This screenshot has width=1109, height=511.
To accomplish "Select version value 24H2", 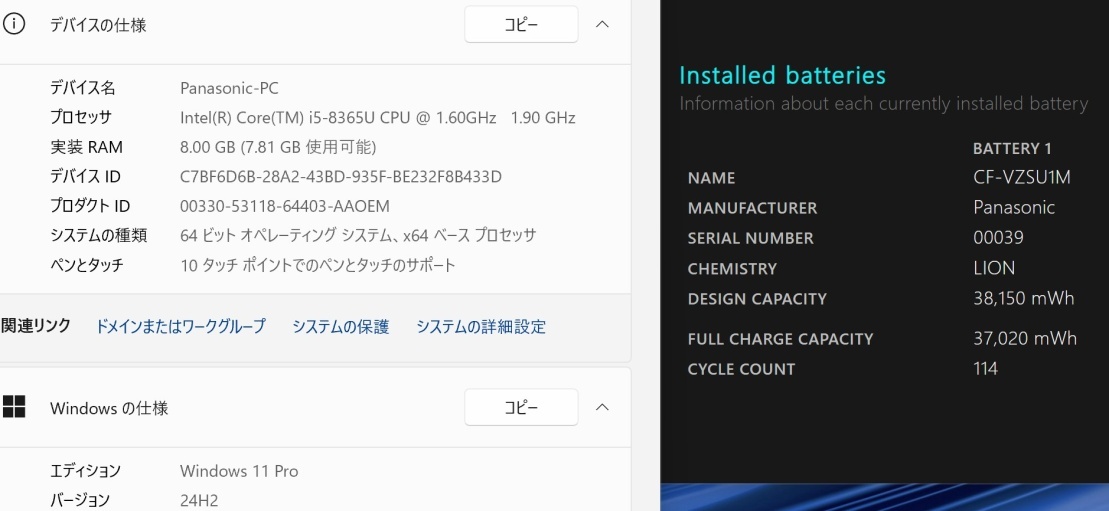I will (x=199, y=500).
